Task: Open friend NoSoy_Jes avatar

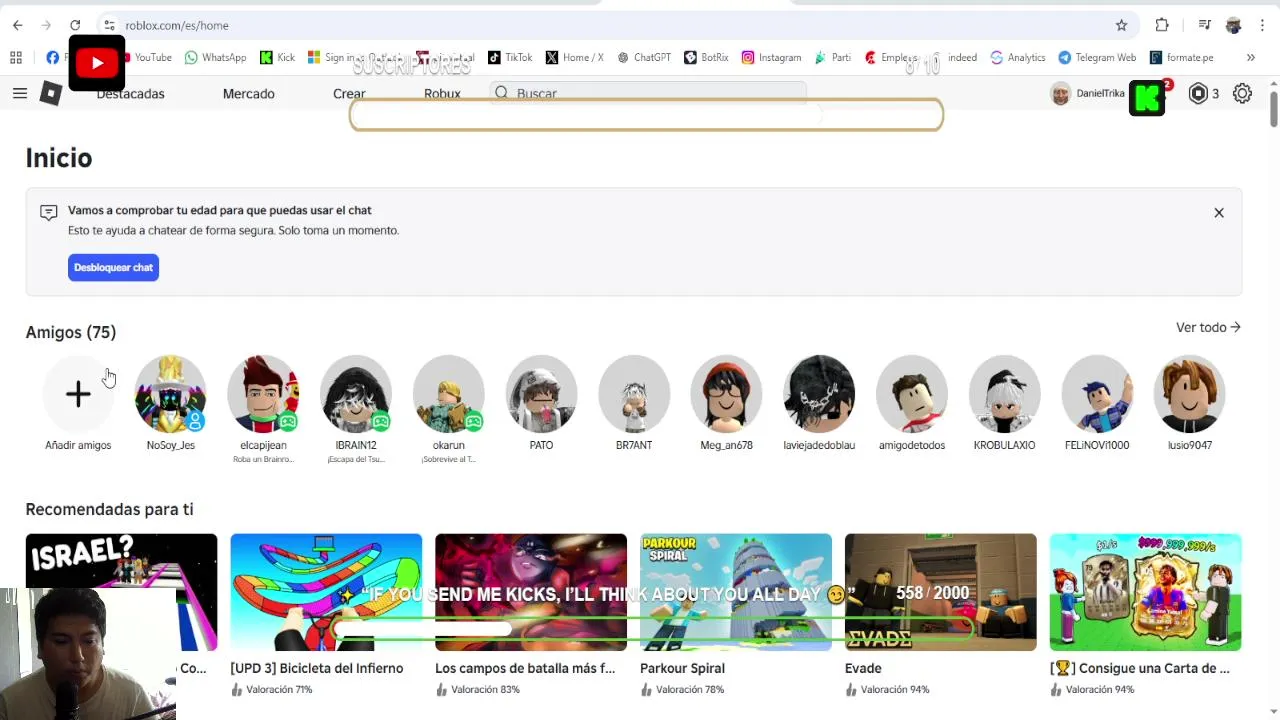Action: point(170,394)
